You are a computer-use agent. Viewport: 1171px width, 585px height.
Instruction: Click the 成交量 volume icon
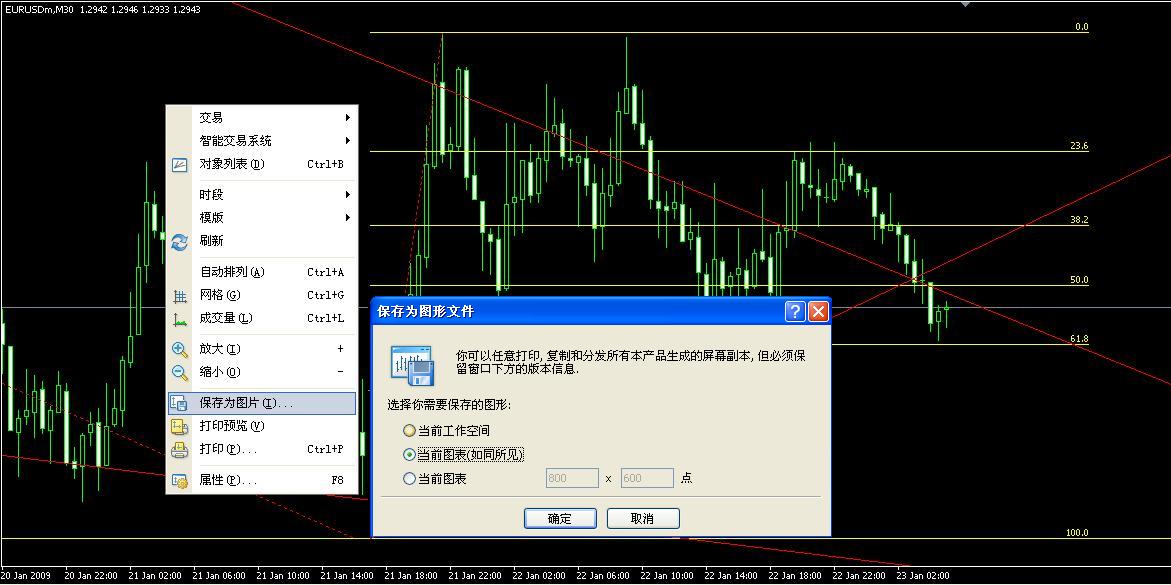pyautogui.click(x=180, y=319)
